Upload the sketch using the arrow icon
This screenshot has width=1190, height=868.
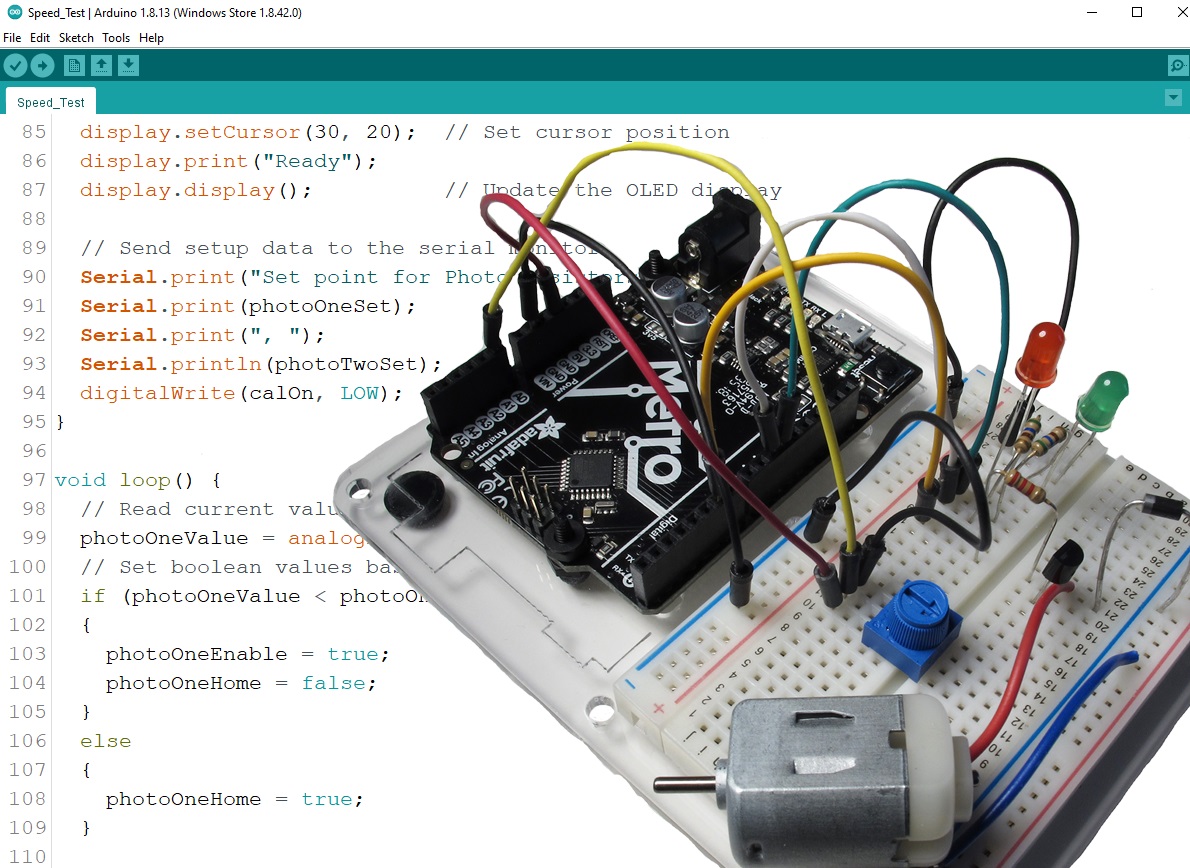pyautogui.click(x=43, y=65)
